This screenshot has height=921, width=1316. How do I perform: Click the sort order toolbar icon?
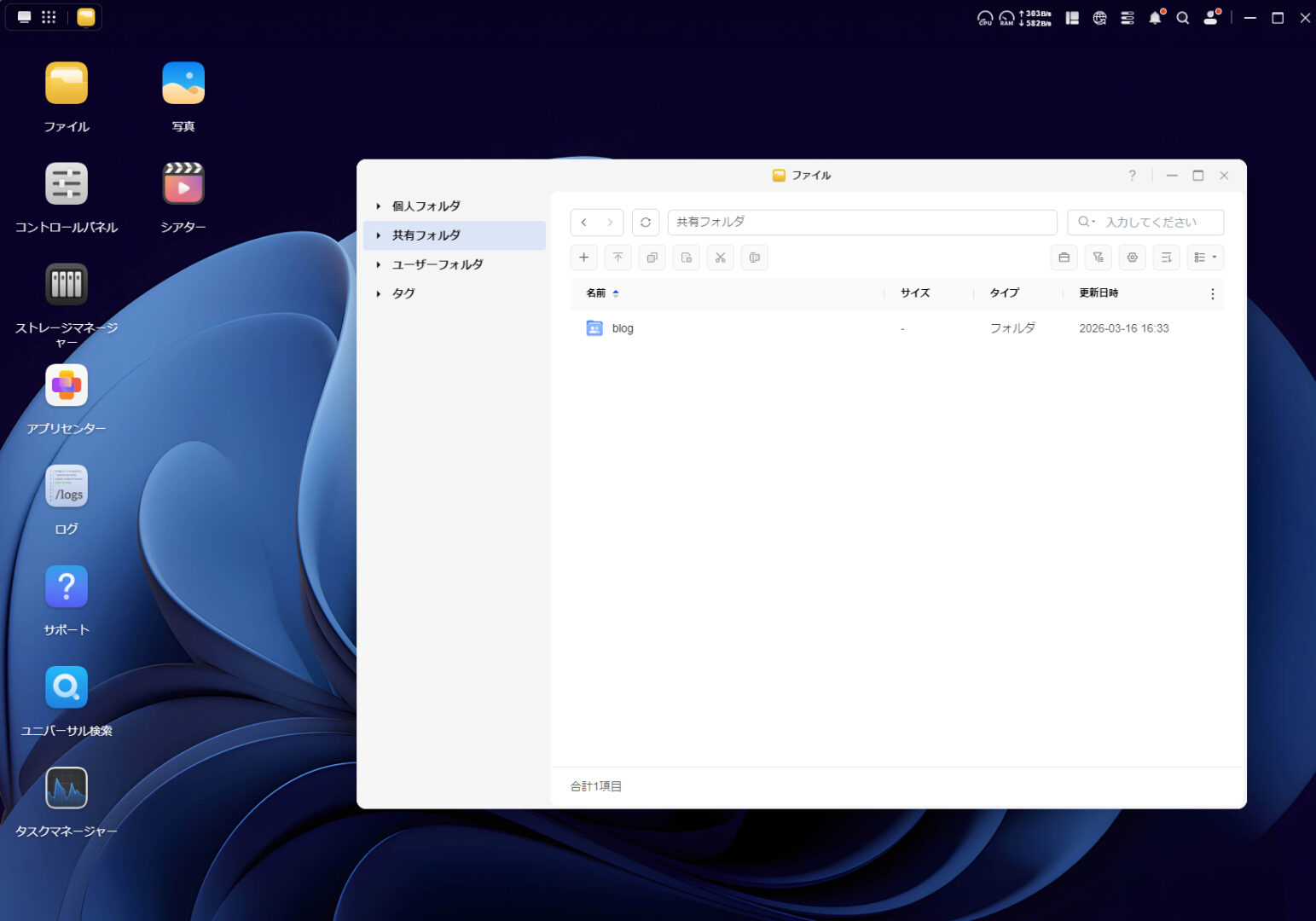click(x=1166, y=258)
